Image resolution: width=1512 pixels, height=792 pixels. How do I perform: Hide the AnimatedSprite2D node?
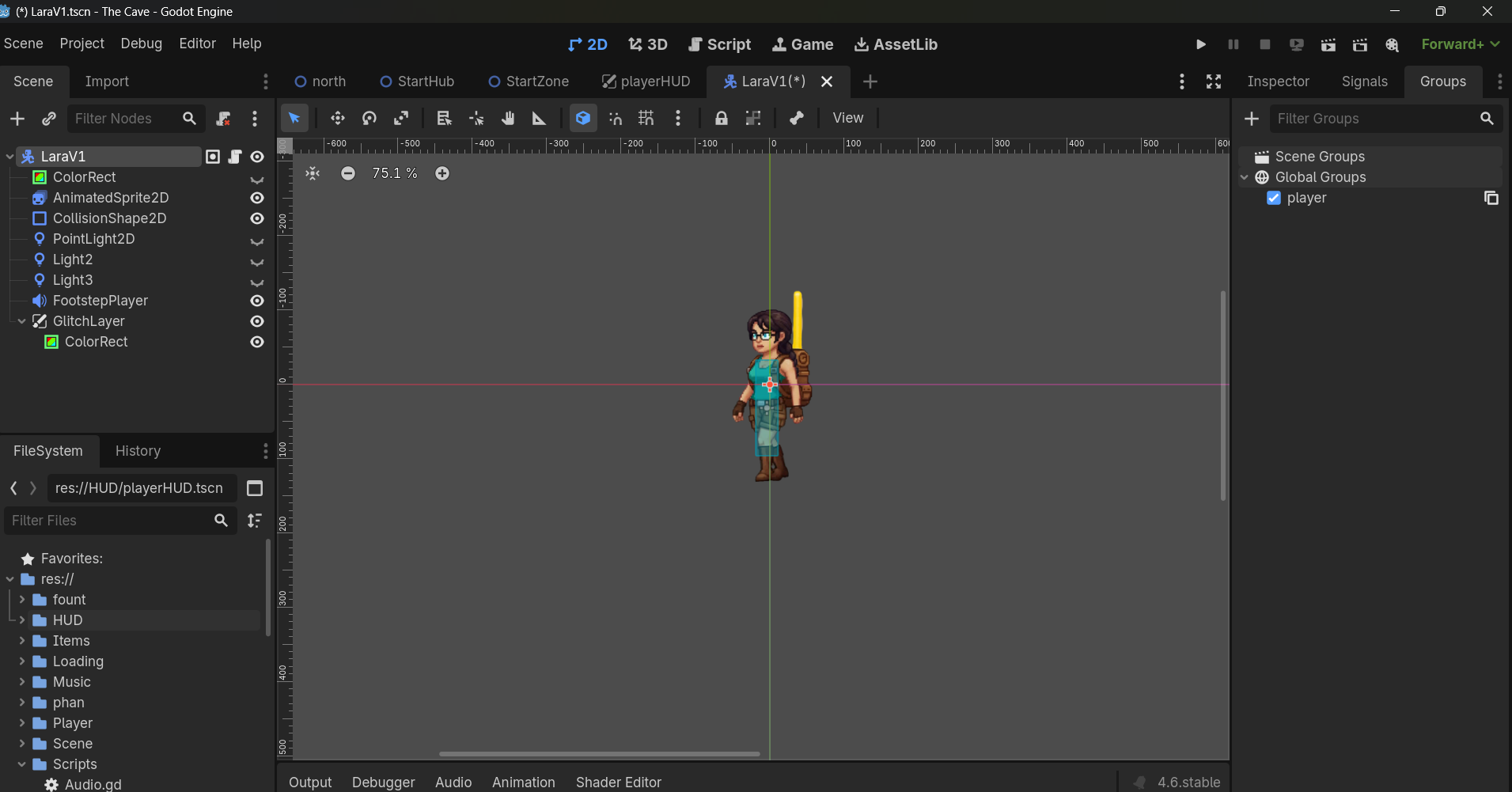pyautogui.click(x=257, y=198)
